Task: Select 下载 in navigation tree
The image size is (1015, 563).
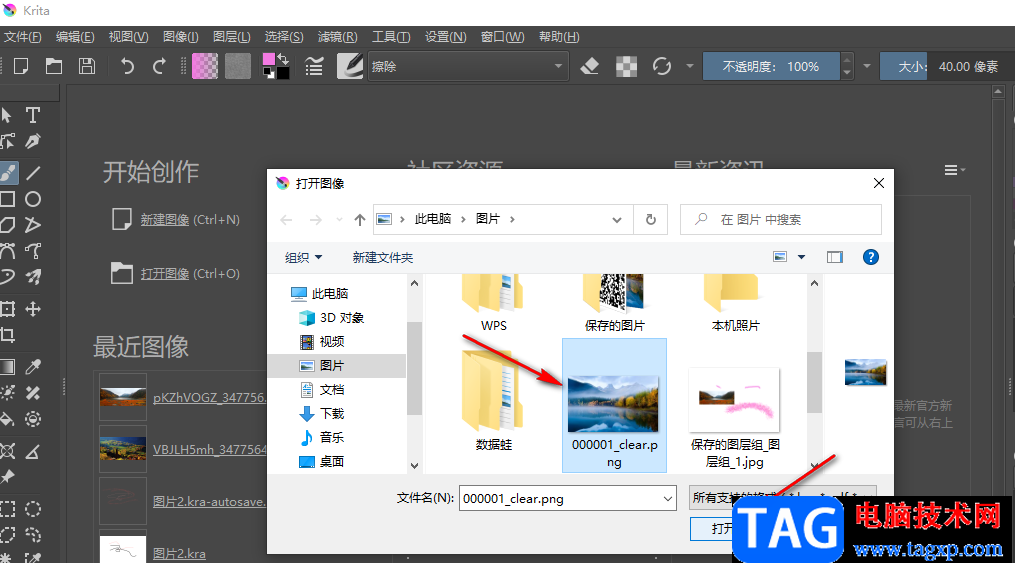Action: [322, 414]
